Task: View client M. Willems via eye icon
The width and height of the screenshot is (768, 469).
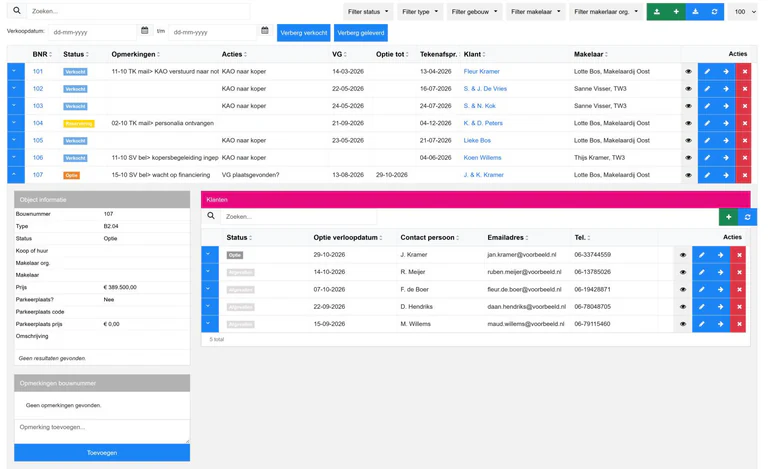Action: [683, 324]
